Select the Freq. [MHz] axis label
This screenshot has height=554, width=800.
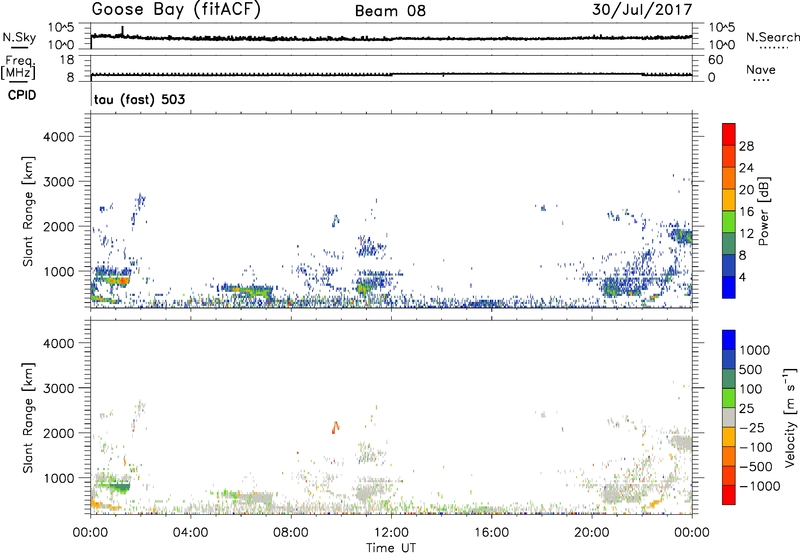[x=18, y=68]
